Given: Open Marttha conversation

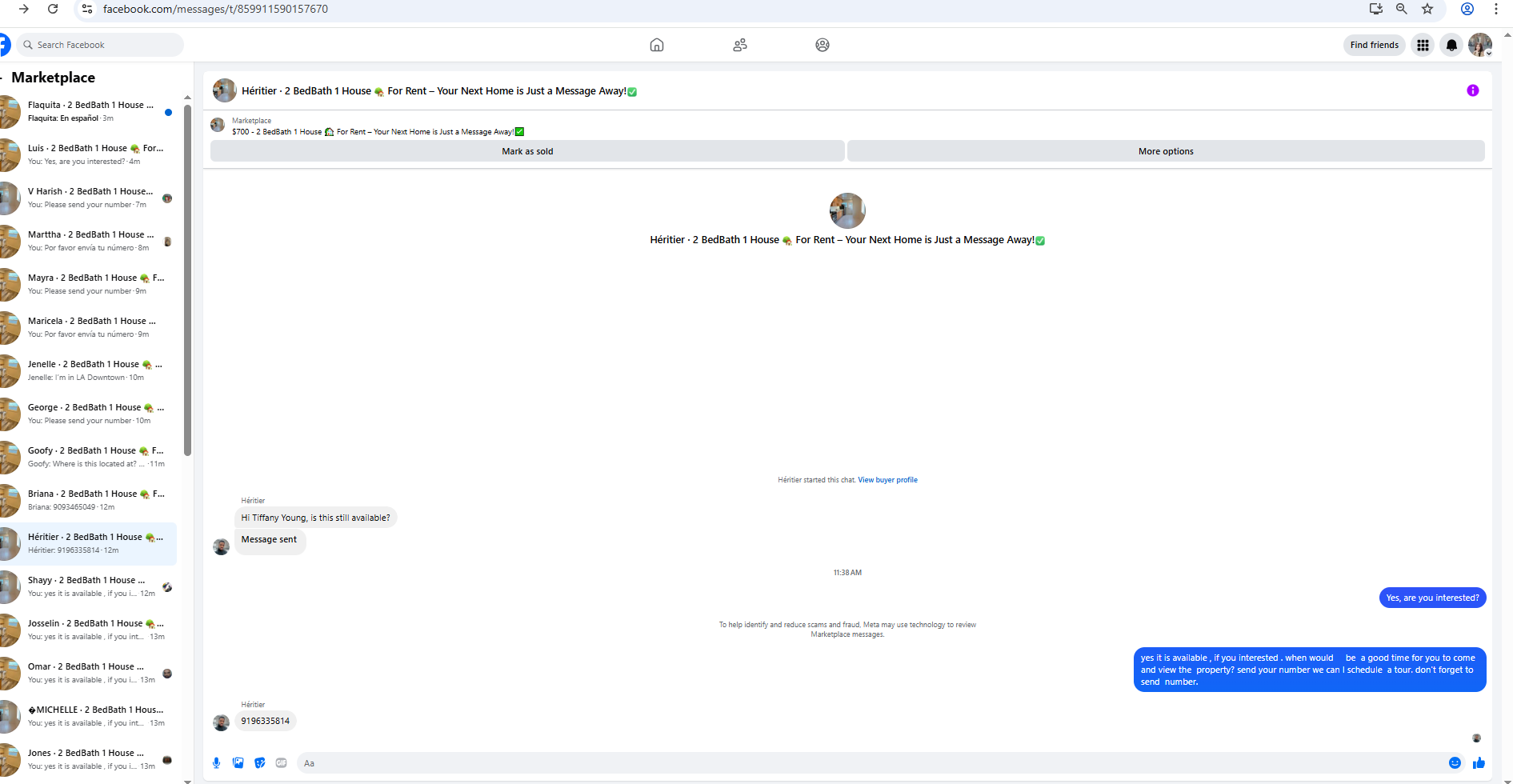Looking at the screenshot, I should point(88,241).
